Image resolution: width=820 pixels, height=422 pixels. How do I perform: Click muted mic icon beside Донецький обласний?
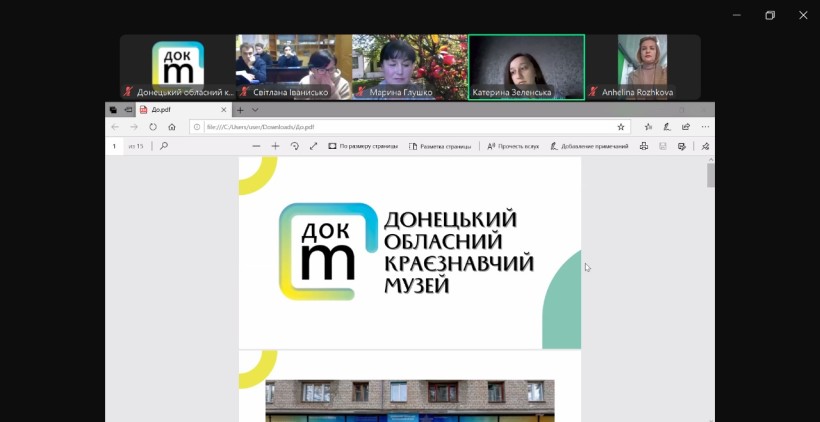pyautogui.click(x=128, y=92)
